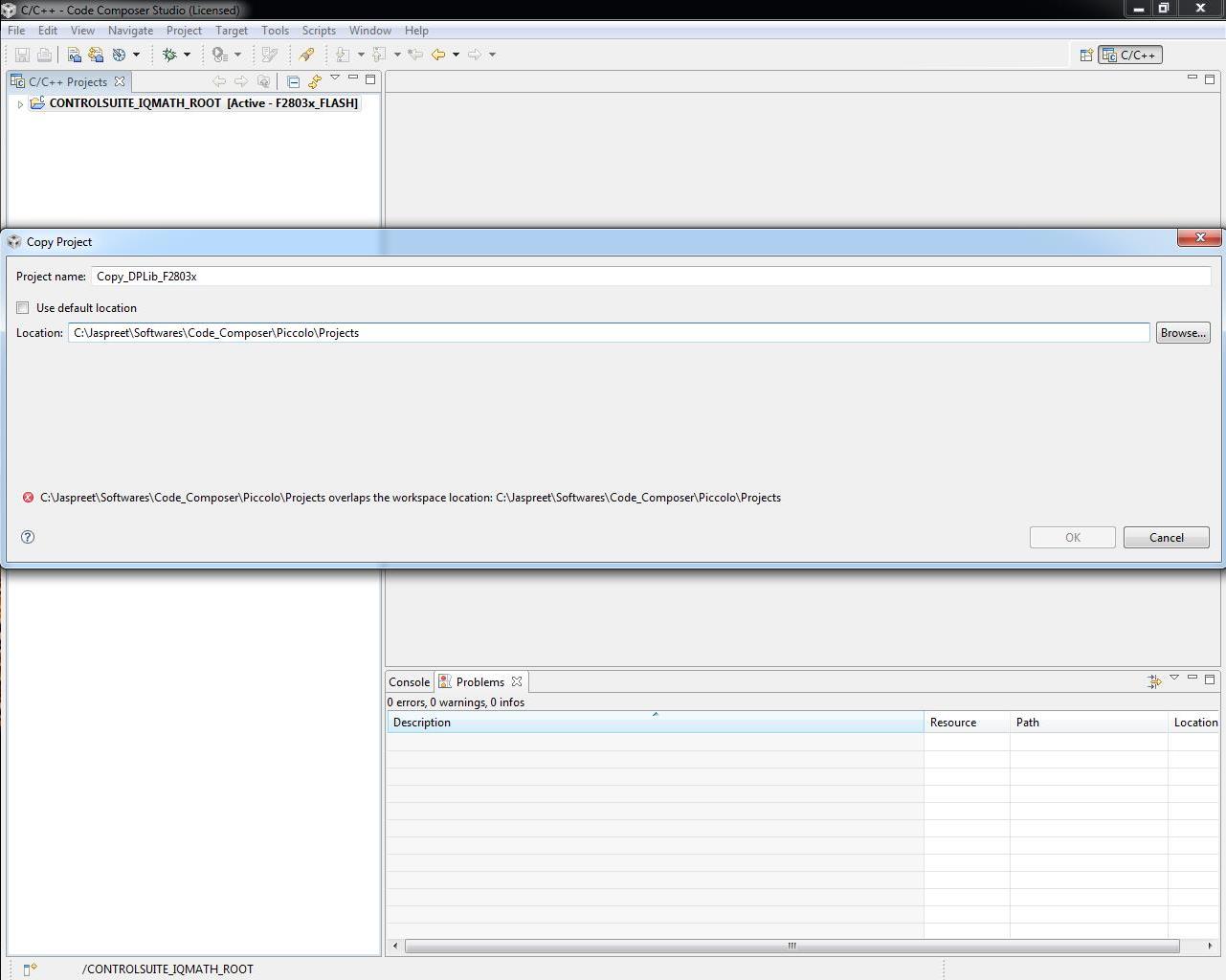This screenshot has height=980, width=1226.
Task: Click the Build active project icon
Action: point(119,55)
